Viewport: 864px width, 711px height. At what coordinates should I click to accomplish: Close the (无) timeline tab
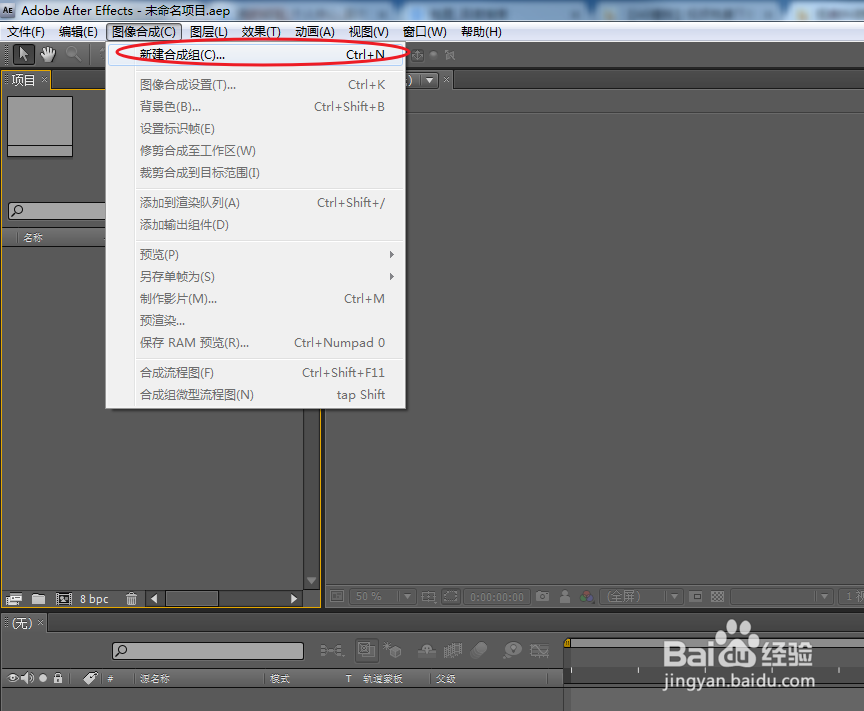click(40, 623)
